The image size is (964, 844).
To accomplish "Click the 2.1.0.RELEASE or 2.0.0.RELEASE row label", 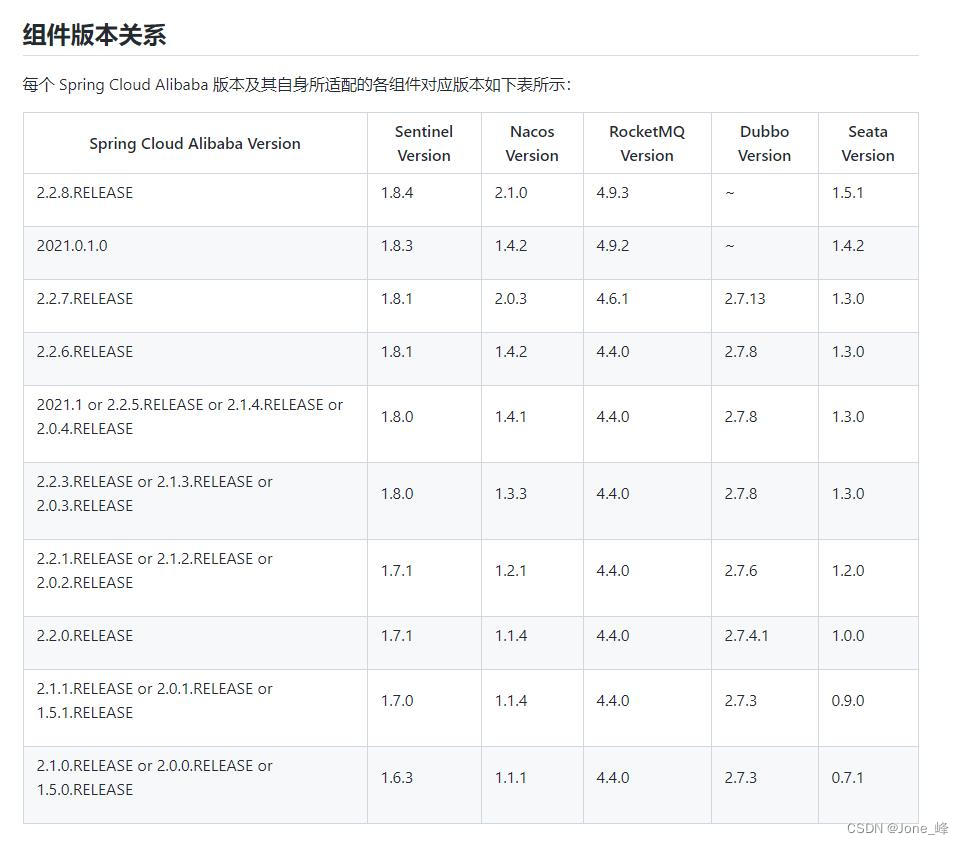I will coord(154,777).
